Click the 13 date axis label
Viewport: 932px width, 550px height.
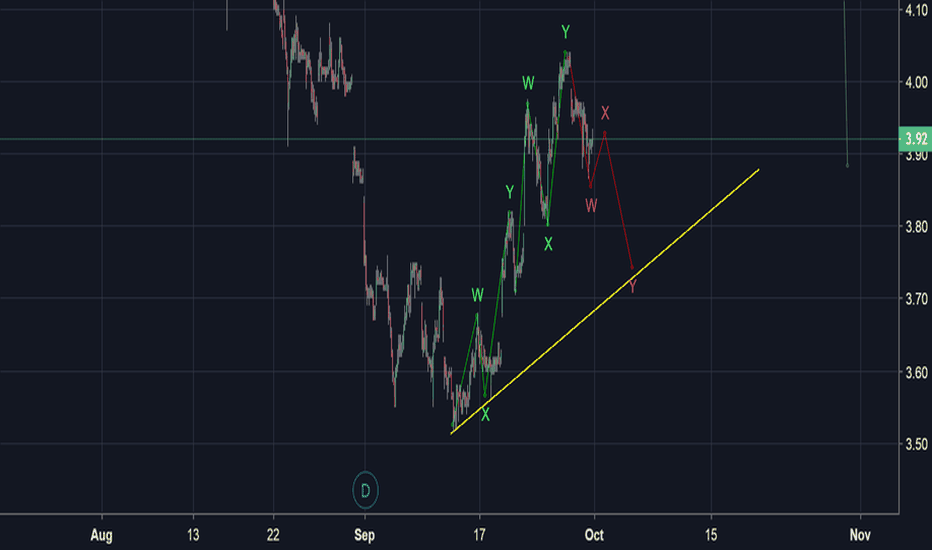tap(193, 535)
